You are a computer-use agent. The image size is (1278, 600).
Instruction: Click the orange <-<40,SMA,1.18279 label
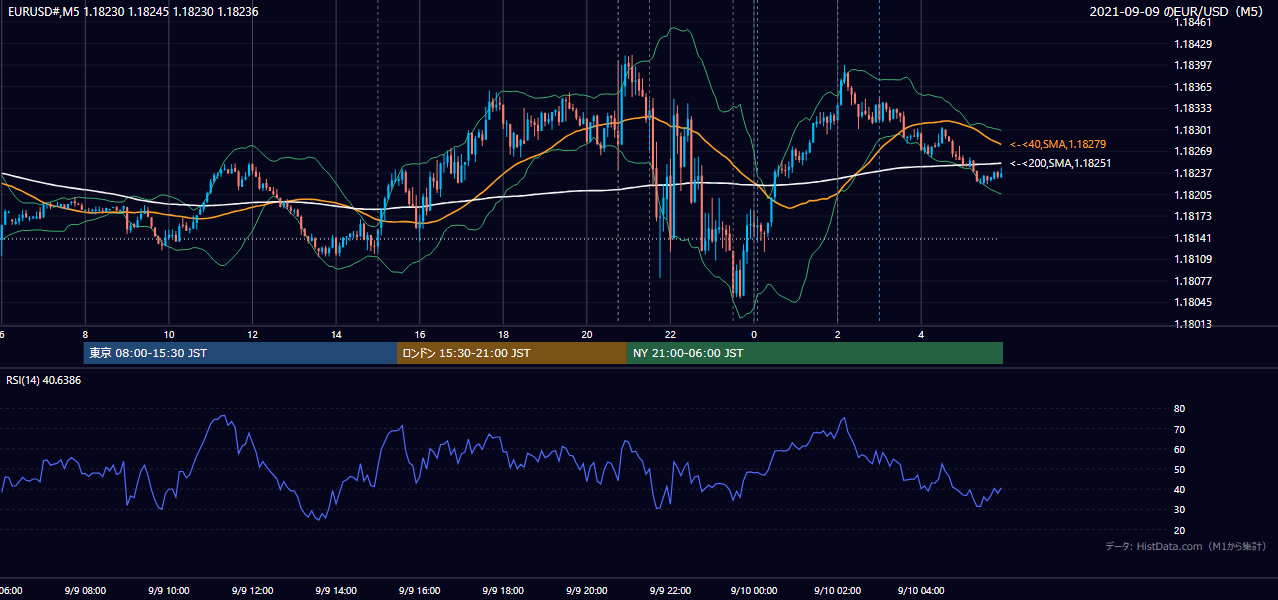1058,145
